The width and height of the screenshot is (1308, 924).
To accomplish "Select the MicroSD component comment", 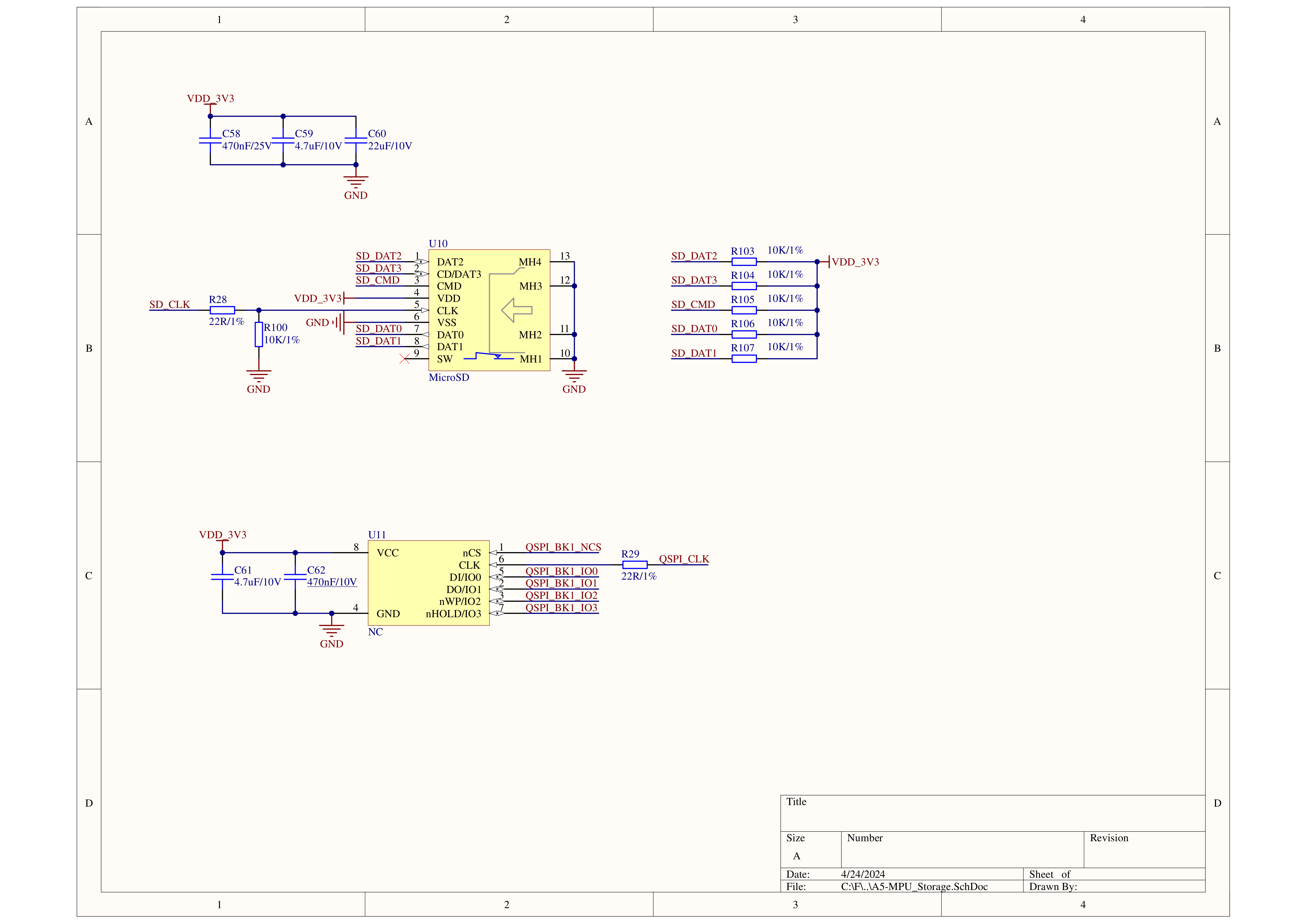I will click(449, 378).
